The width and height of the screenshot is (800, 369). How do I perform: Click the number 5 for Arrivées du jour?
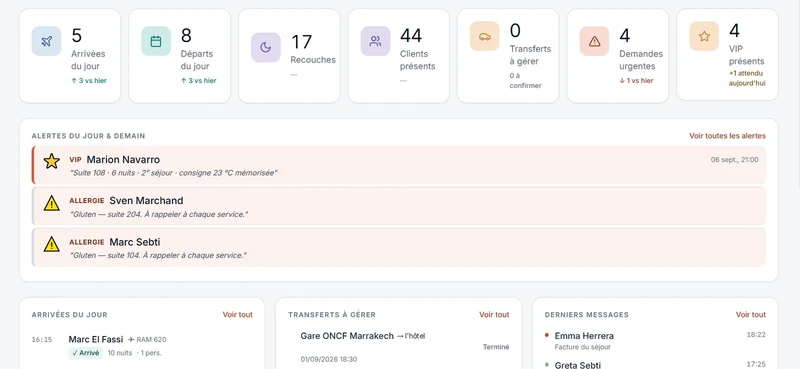coord(77,35)
